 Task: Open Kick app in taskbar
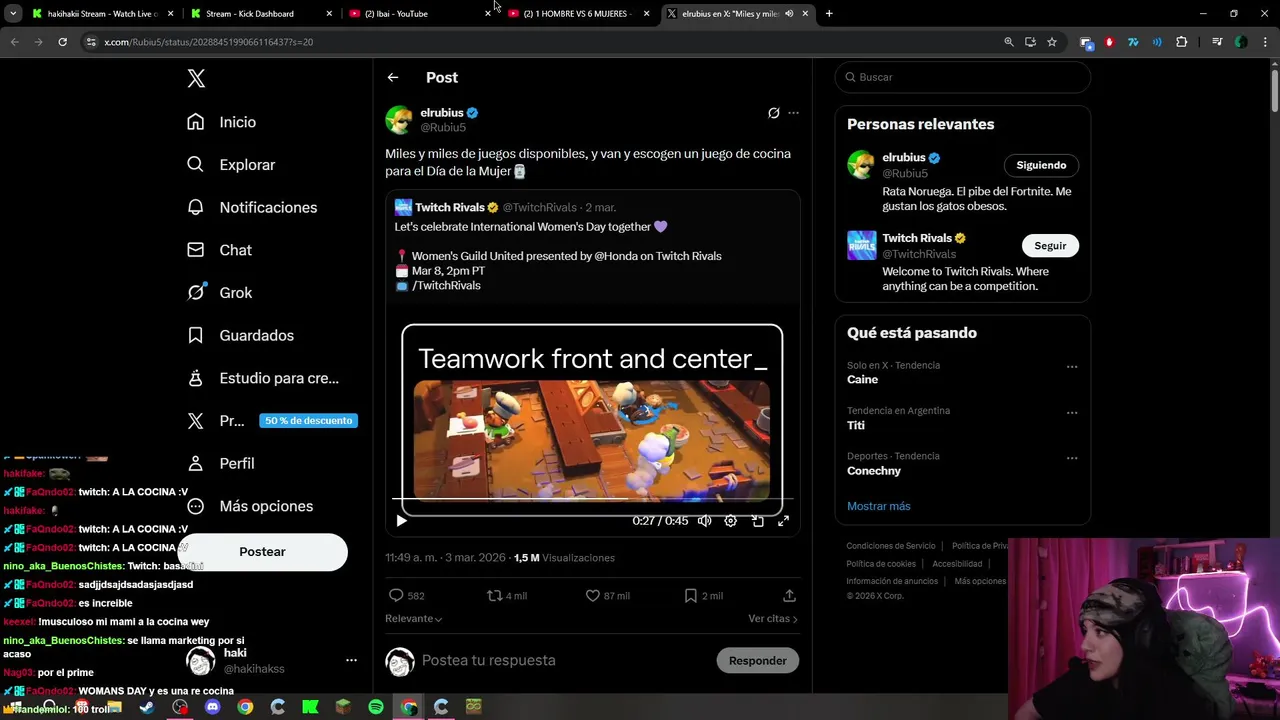point(310,707)
